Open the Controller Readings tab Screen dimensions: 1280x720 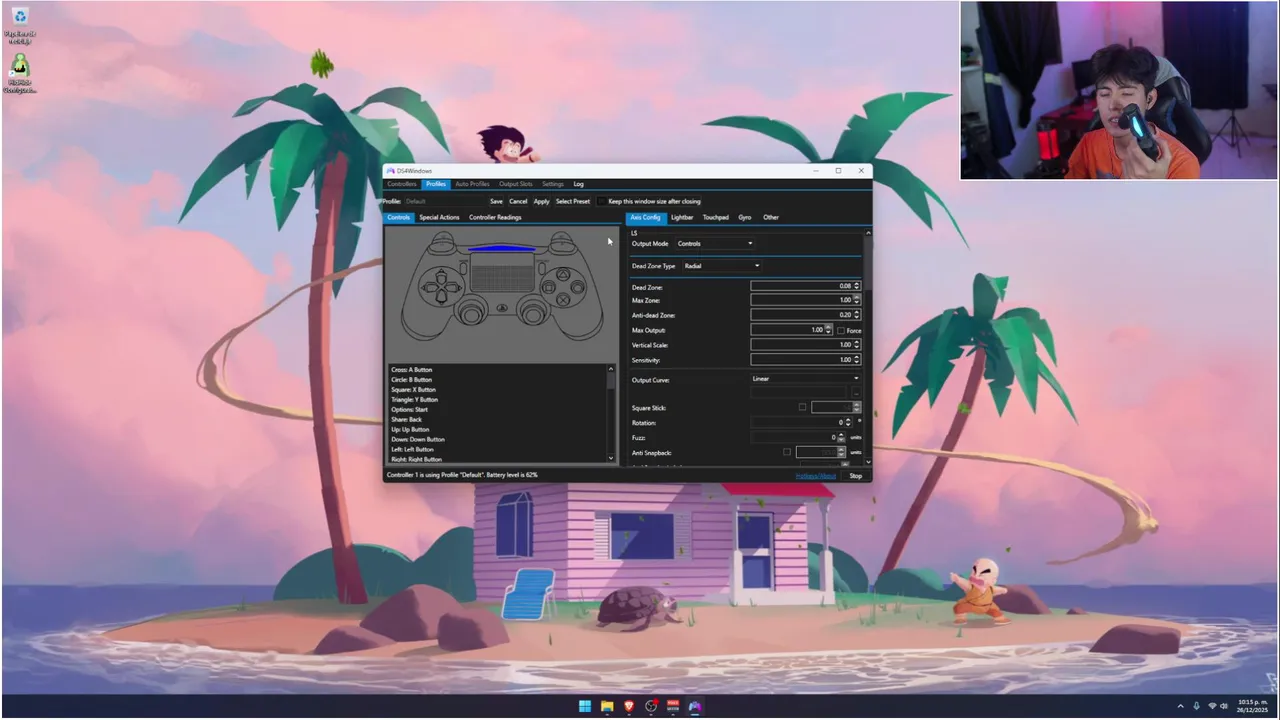point(495,217)
